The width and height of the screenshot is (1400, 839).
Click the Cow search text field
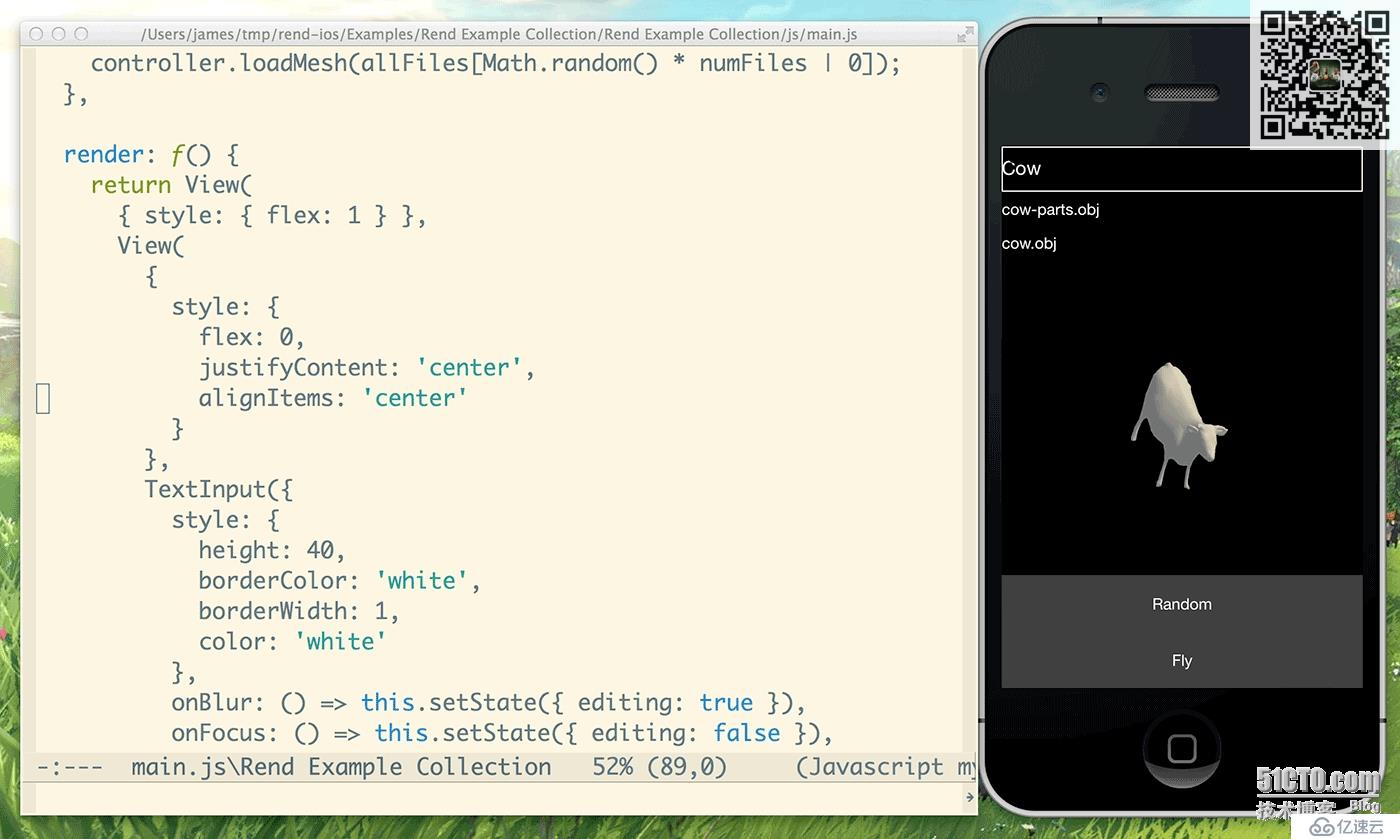pos(1181,169)
